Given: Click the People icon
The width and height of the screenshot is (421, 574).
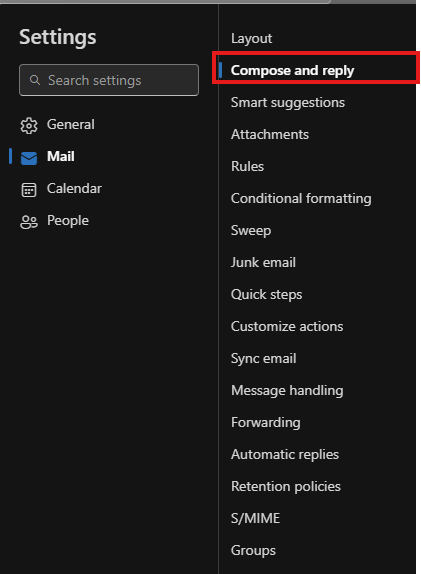Looking at the screenshot, I should coord(29,222).
